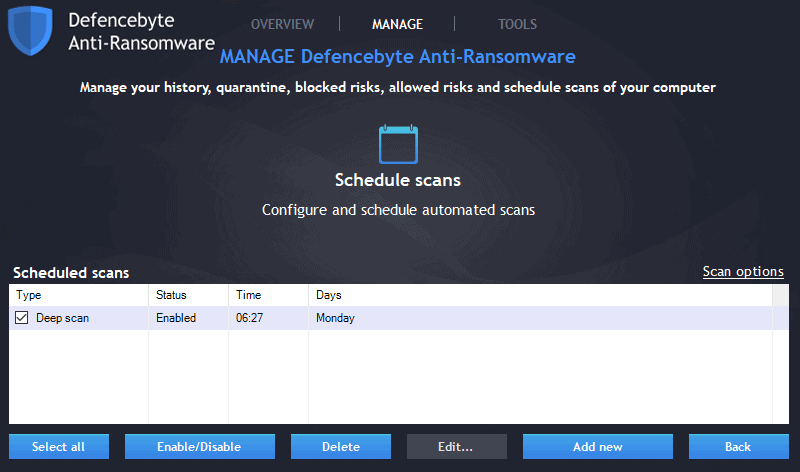Click the Select all button

point(59,446)
